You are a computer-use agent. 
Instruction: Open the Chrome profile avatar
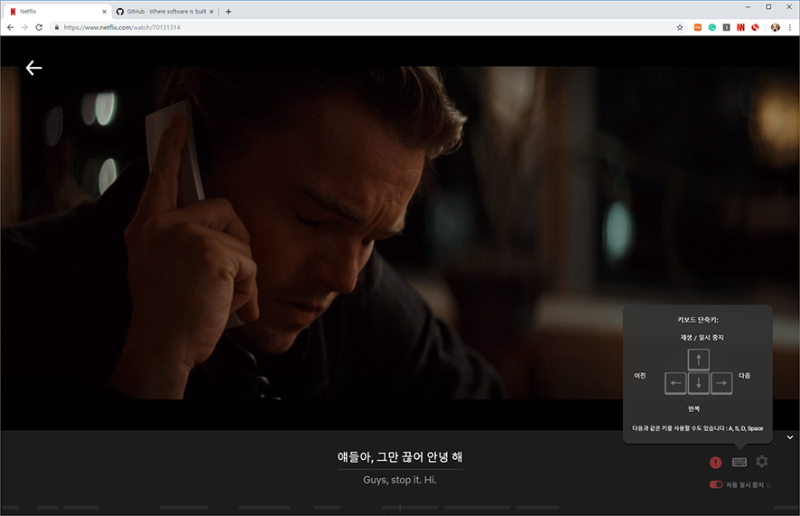pyautogui.click(x=775, y=27)
